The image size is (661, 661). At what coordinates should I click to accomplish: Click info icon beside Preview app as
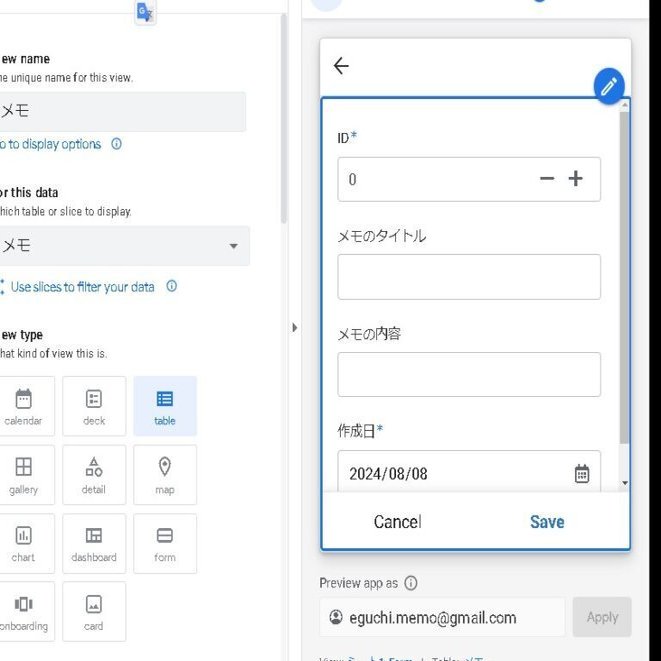[x=411, y=583]
